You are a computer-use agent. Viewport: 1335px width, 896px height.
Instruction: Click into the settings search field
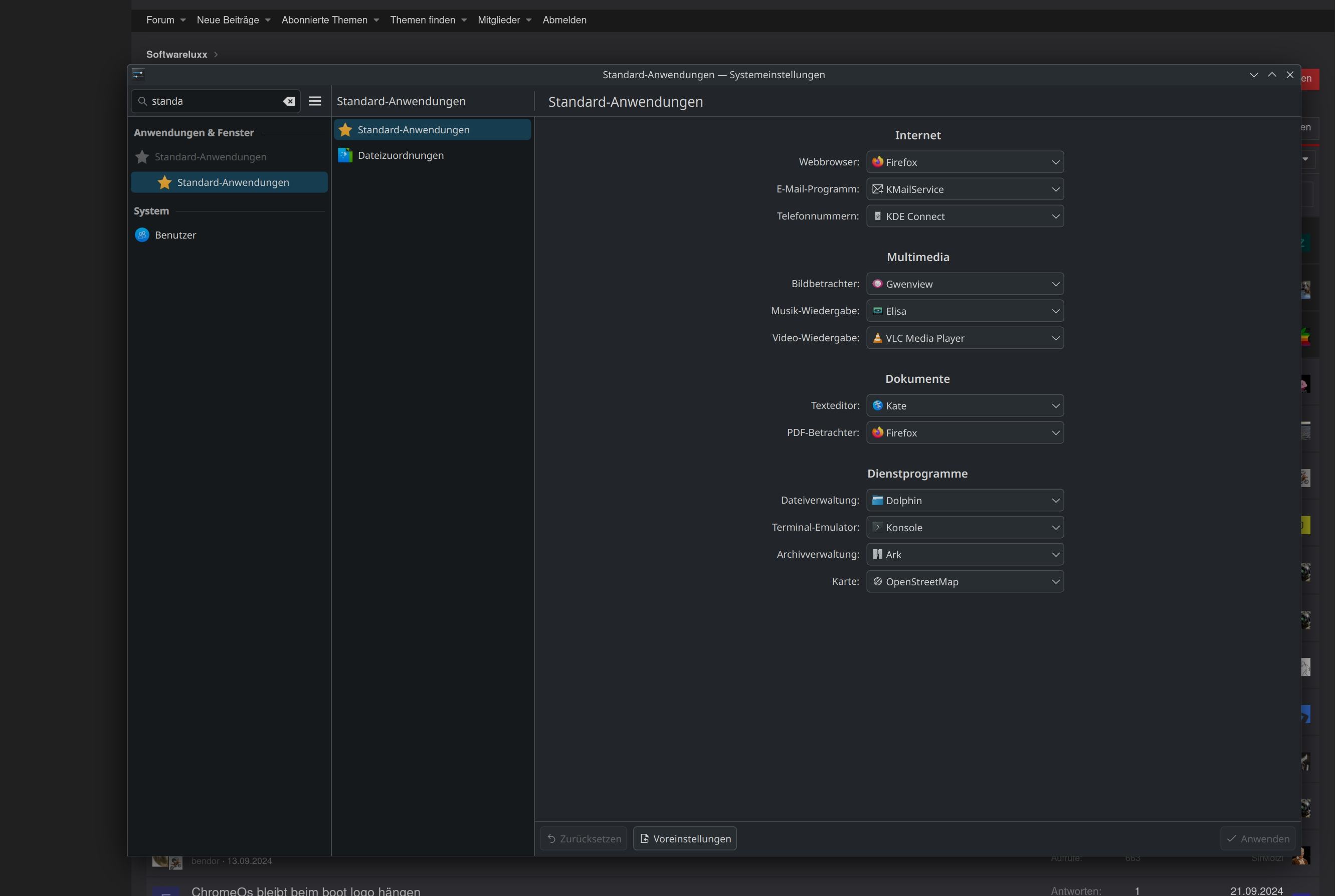coord(214,101)
